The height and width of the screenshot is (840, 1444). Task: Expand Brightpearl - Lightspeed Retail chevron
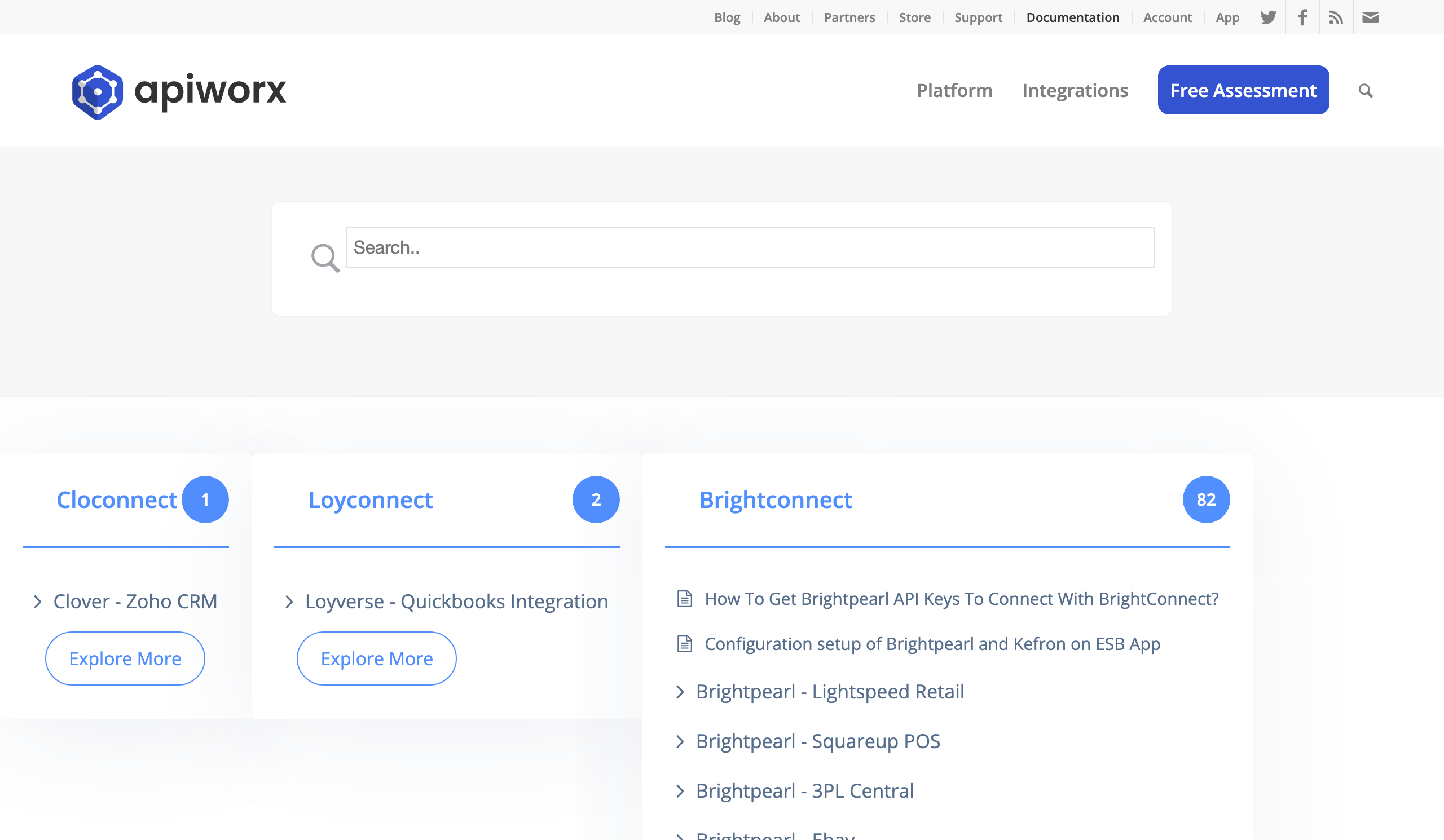coord(680,692)
